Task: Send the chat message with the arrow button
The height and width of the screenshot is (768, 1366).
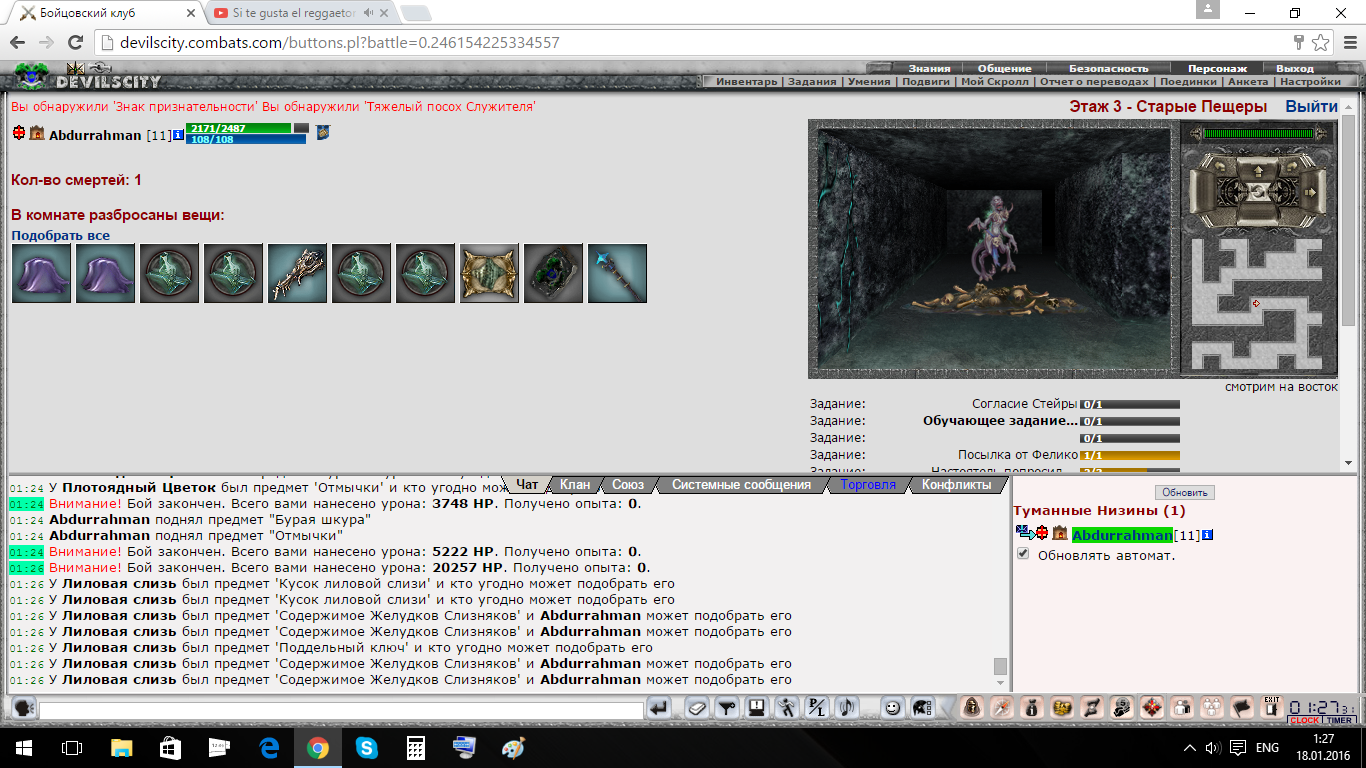Action: (x=659, y=708)
